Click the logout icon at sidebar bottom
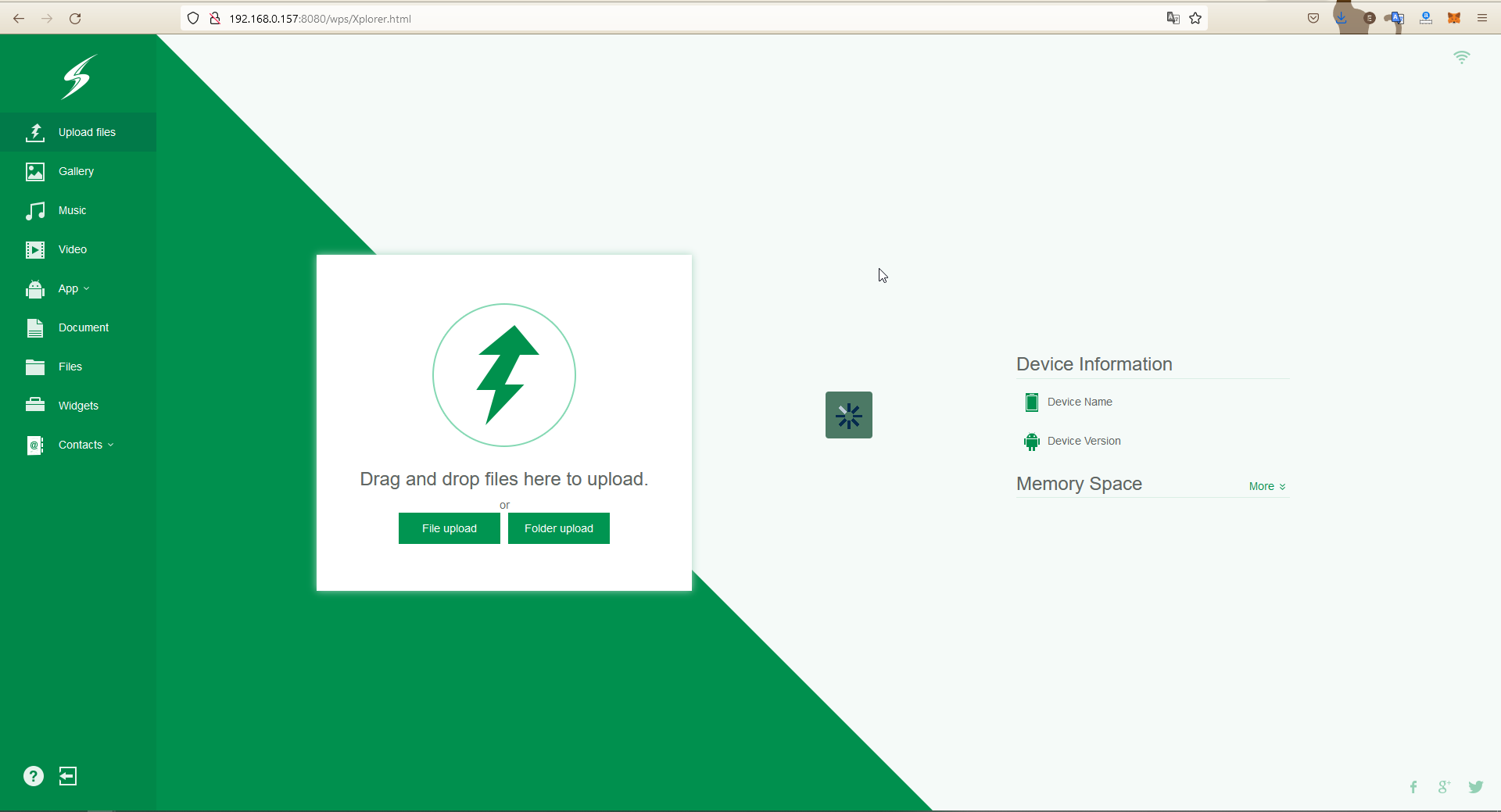Viewport: 1501px width, 812px height. click(x=68, y=776)
